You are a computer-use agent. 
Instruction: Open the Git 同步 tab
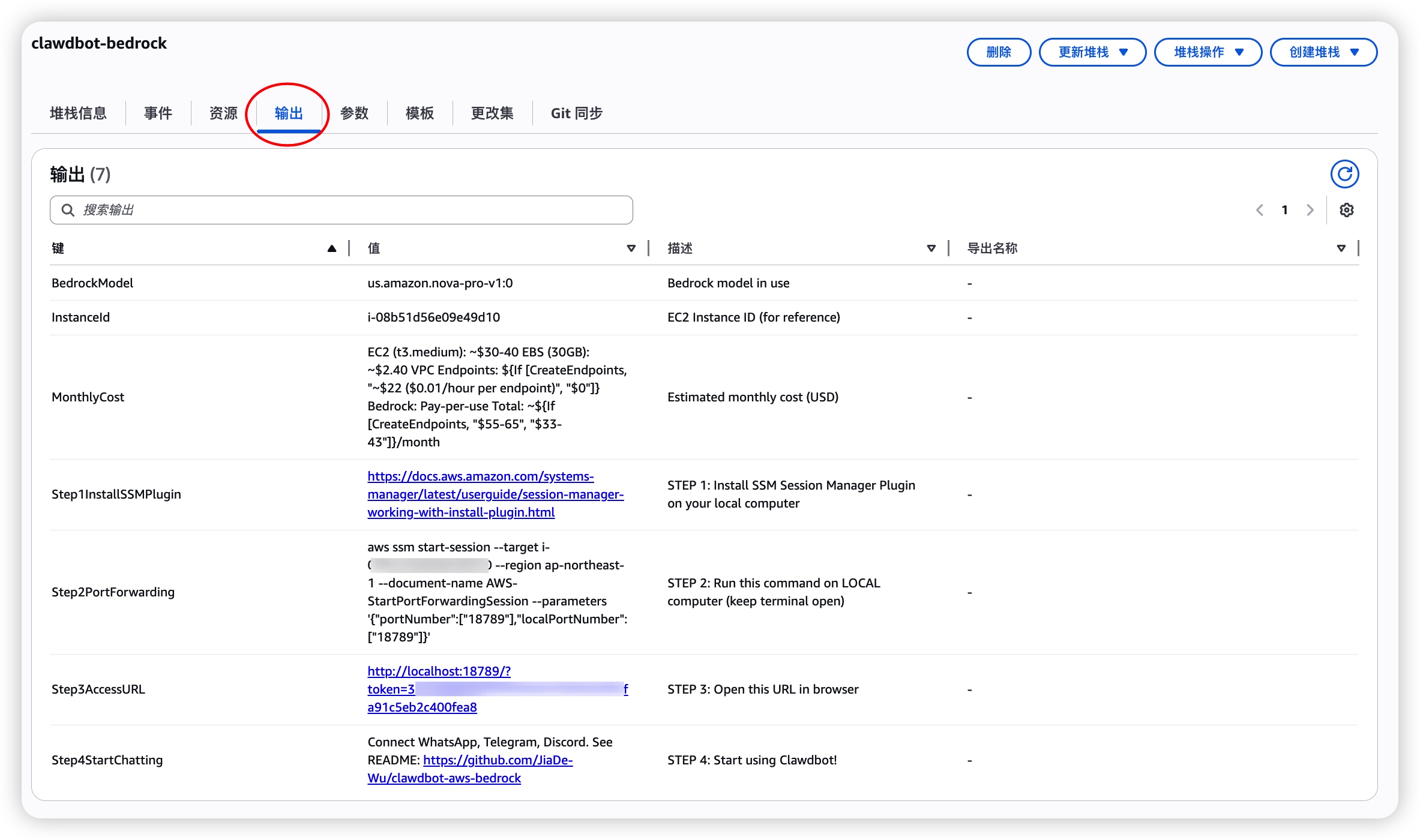[x=576, y=113]
